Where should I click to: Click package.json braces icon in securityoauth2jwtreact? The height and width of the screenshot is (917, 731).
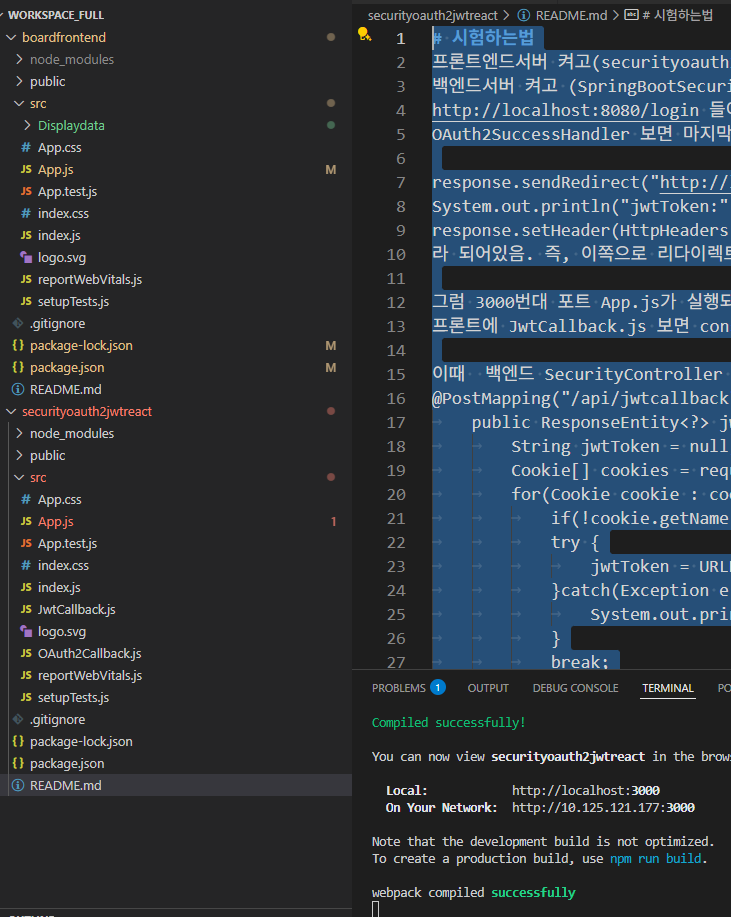tap(18, 763)
